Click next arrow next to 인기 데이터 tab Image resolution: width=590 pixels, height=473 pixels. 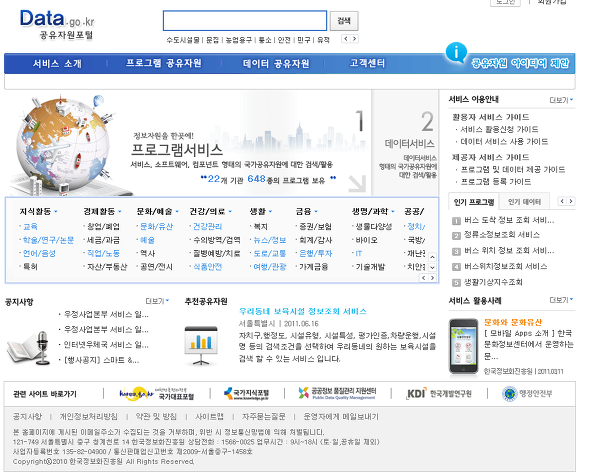point(571,201)
